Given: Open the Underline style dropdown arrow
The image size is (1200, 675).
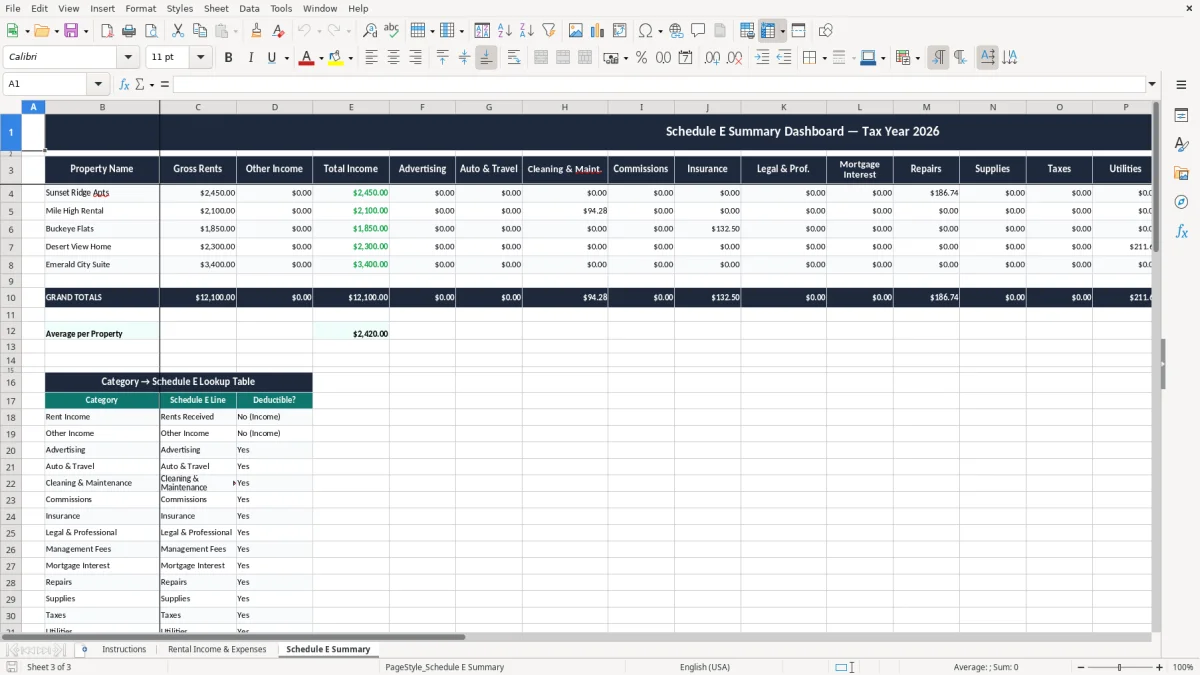Looking at the screenshot, I should click(286, 58).
